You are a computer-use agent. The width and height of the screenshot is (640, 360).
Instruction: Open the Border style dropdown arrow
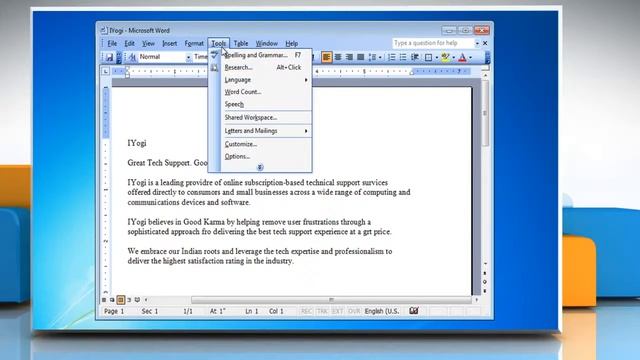point(436,58)
